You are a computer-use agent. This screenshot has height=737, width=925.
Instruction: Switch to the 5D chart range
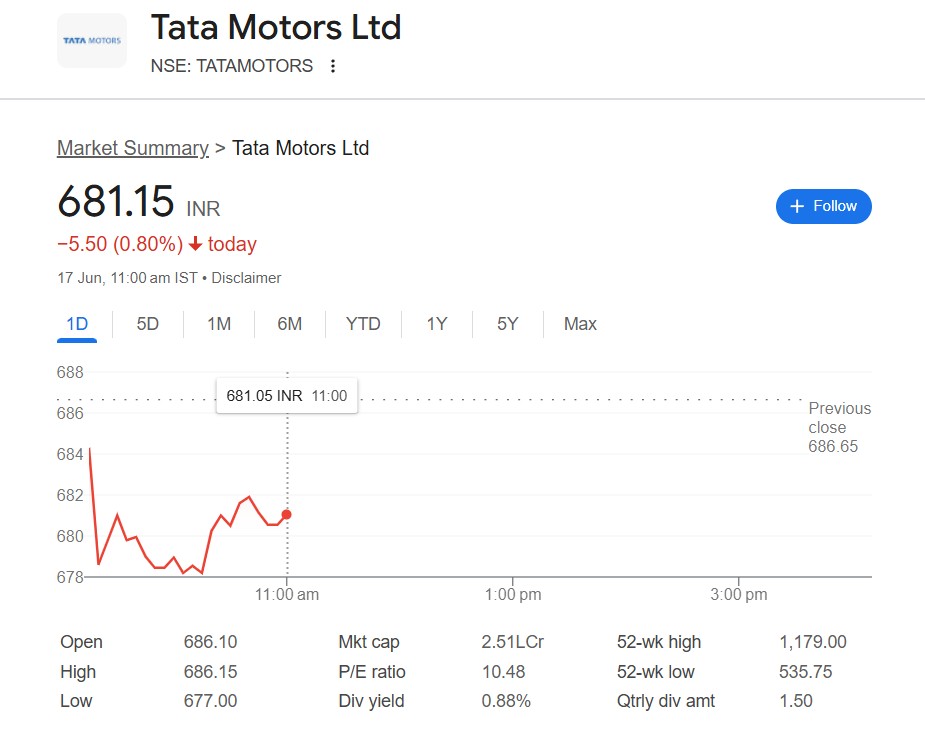(x=147, y=324)
